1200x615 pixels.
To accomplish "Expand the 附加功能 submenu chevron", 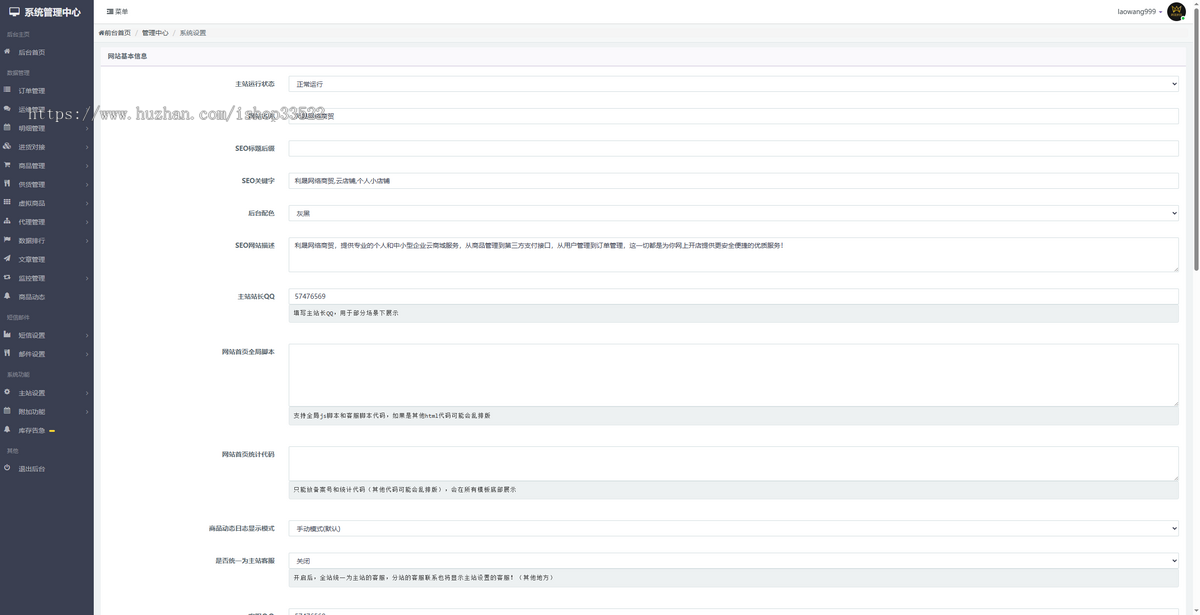I will pyautogui.click(x=87, y=412).
